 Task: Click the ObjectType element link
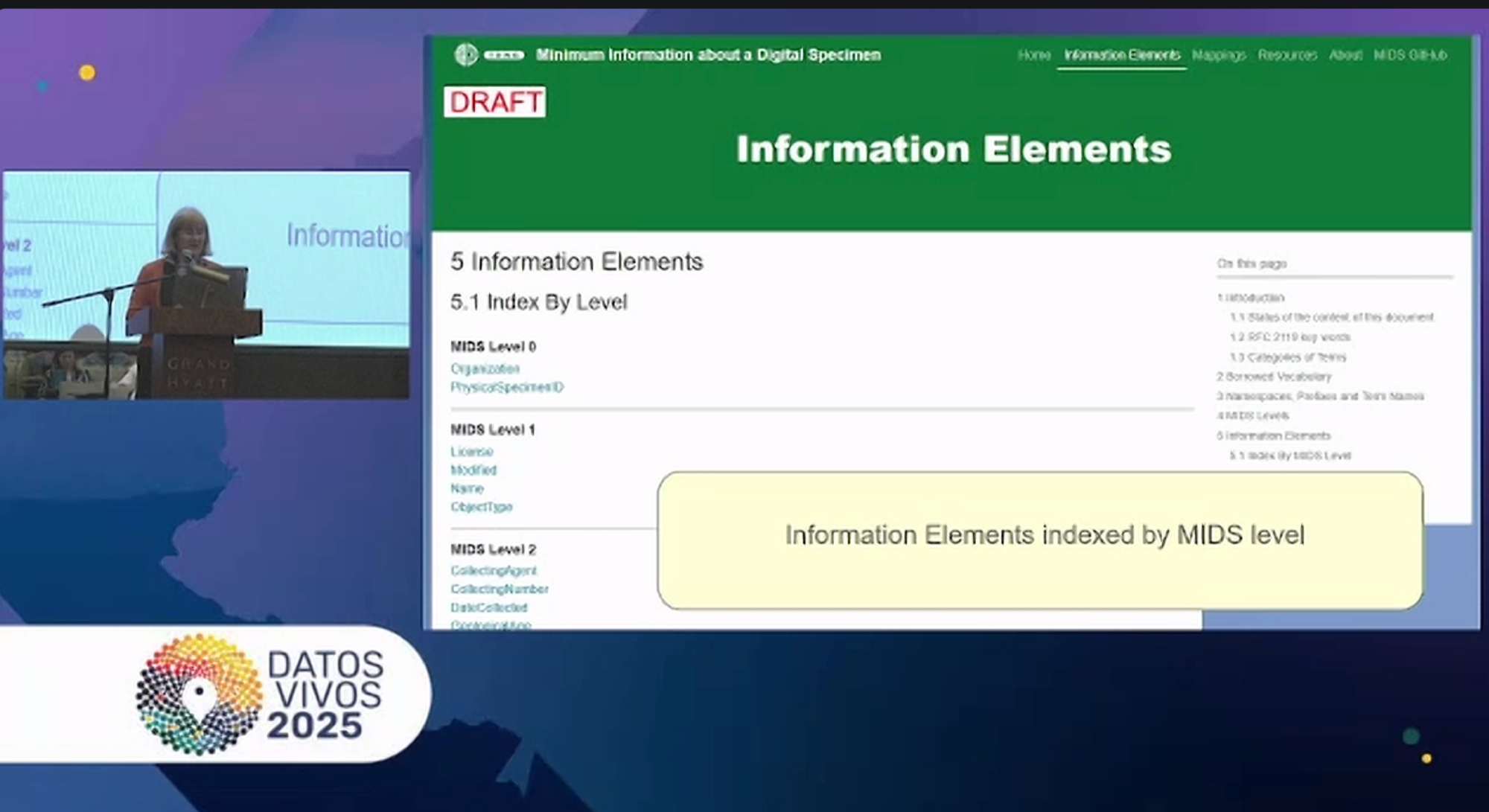pos(481,507)
